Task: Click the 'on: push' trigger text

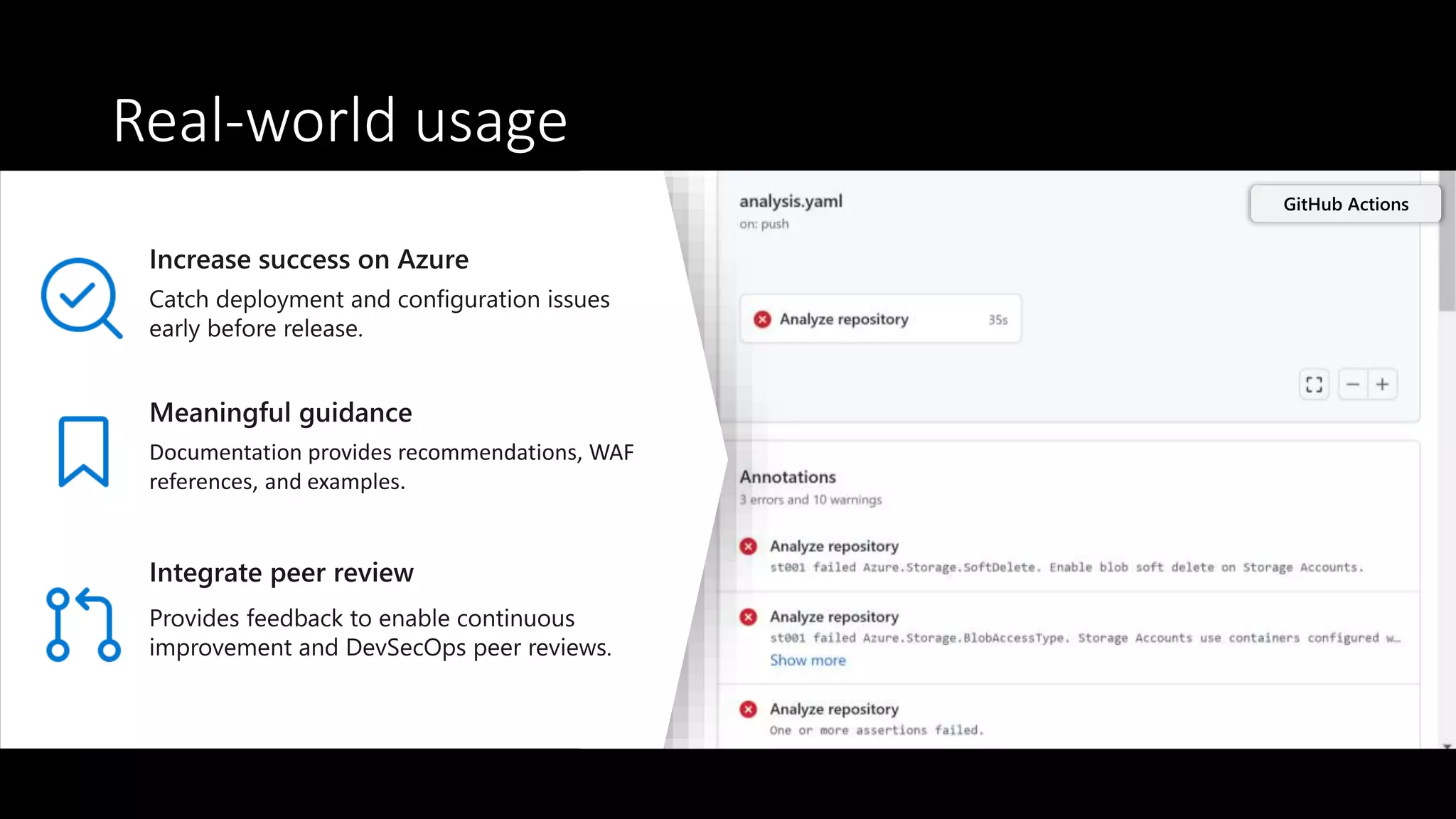Action: pyautogui.click(x=764, y=224)
